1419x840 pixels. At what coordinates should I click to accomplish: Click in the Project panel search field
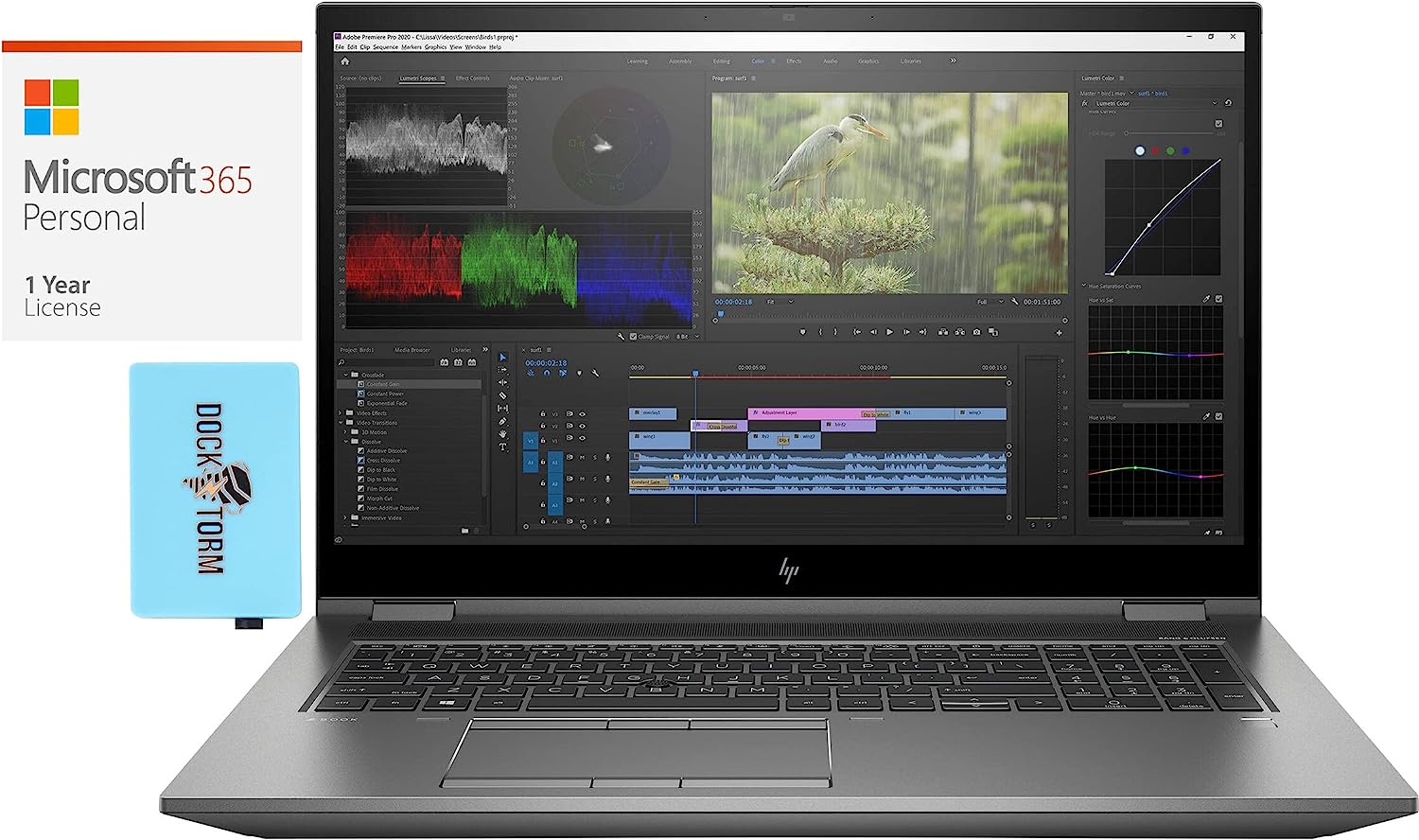coord(385,361)
